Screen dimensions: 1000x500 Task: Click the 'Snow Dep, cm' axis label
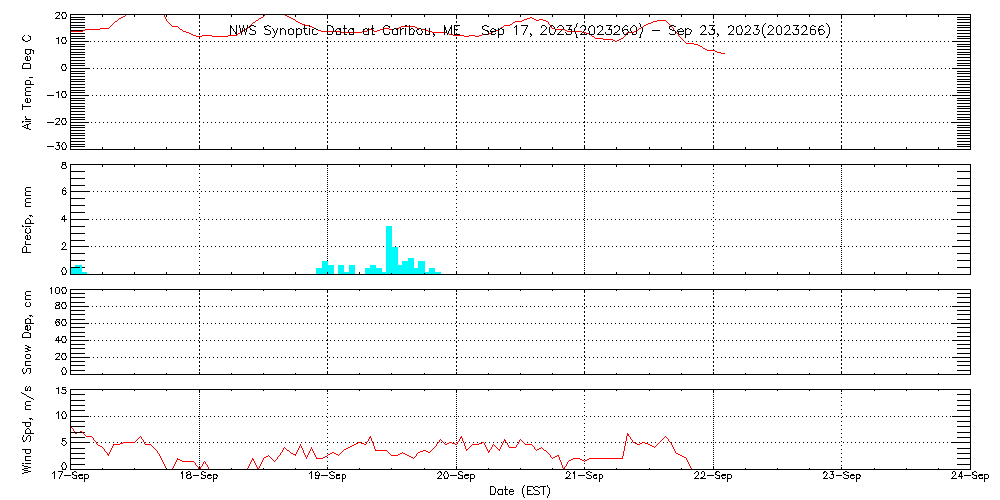[x=28, y=331]
